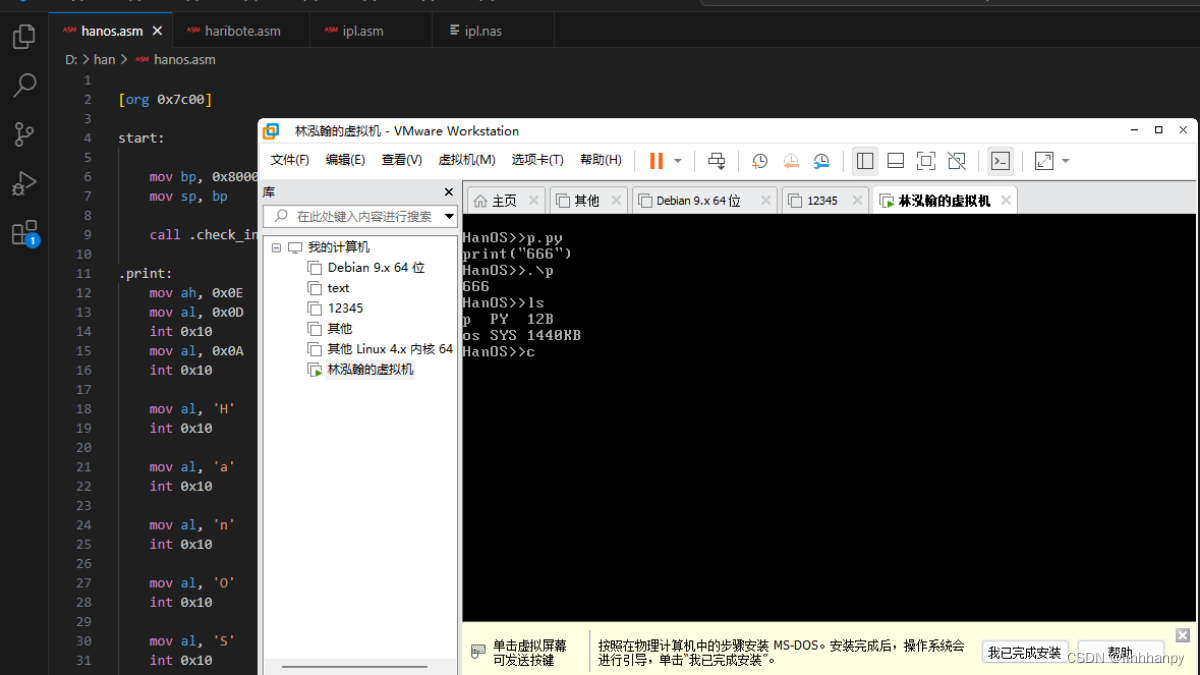The width and height of the screenshot is (1200, 675).
Task: Close the 主页 tab
Action: tap(533, 200)
